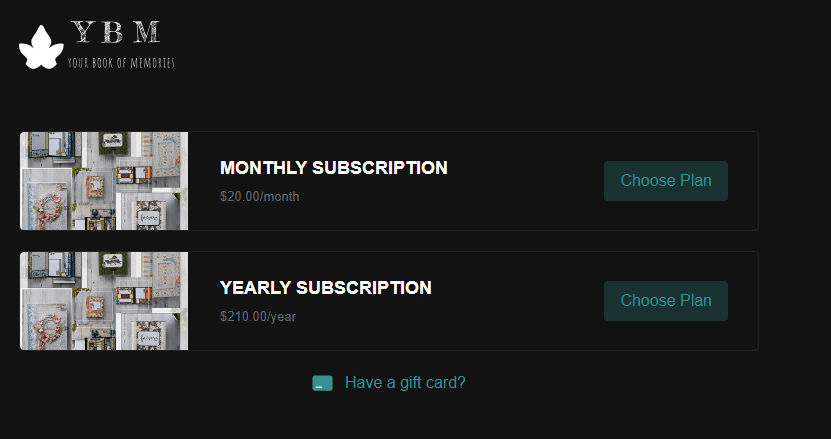This screenshot has width=831, height=439.
Task: Click the Your Book of Memories tagline
Action: [121, 63]
